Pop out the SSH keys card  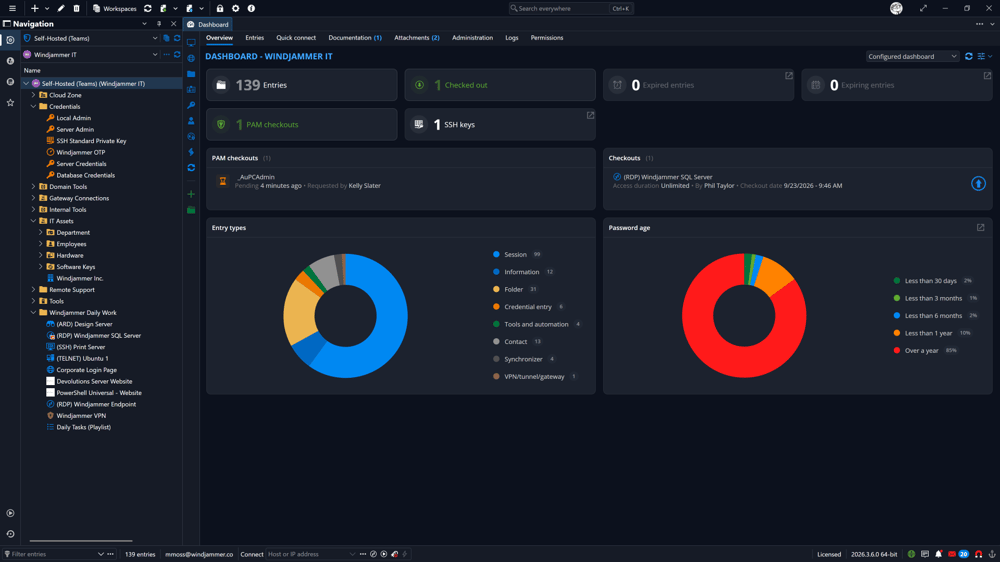click(x=590, y=115)
